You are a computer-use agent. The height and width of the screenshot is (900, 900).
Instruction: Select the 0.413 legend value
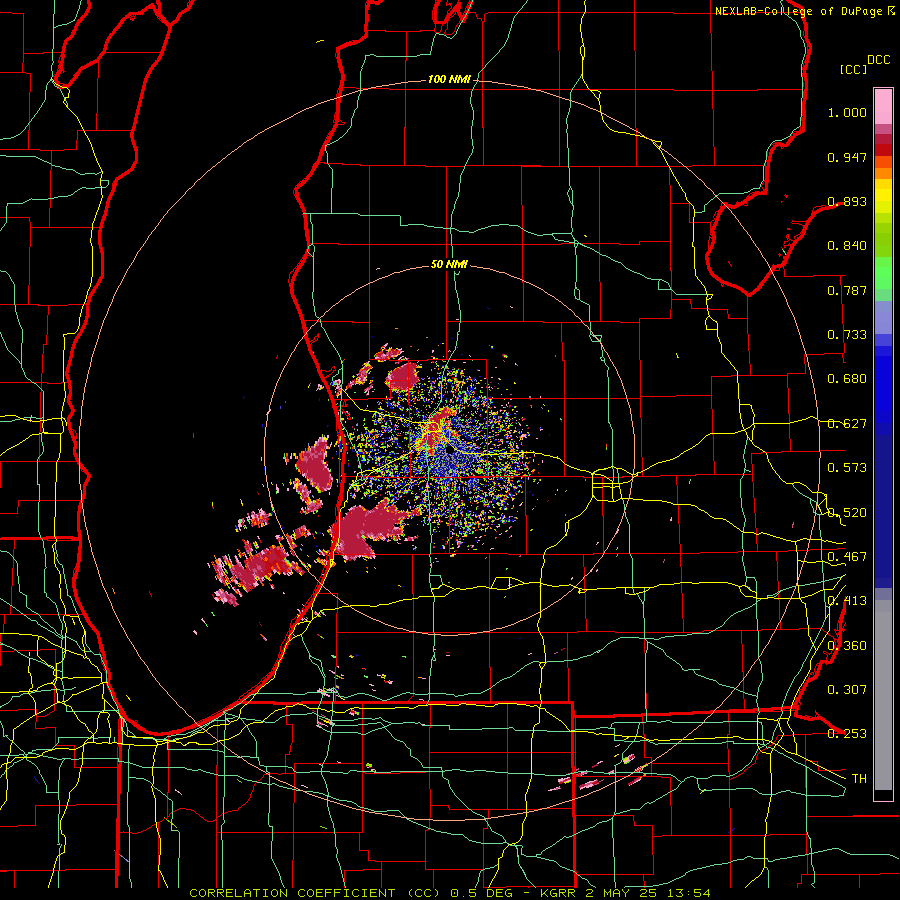click(x=847, y=601)
